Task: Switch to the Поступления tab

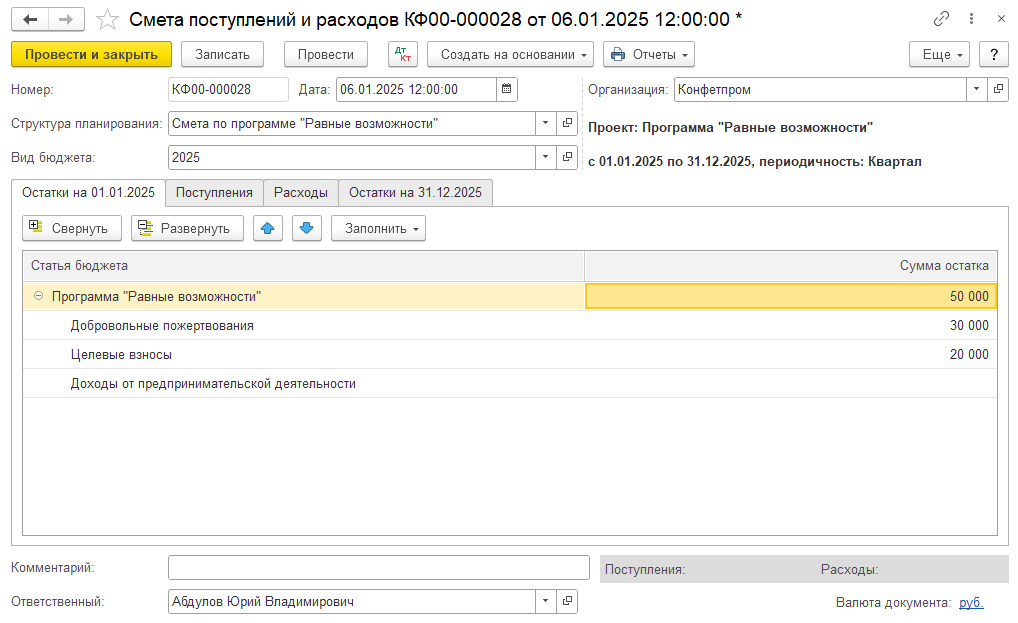Action: [214, 192]
